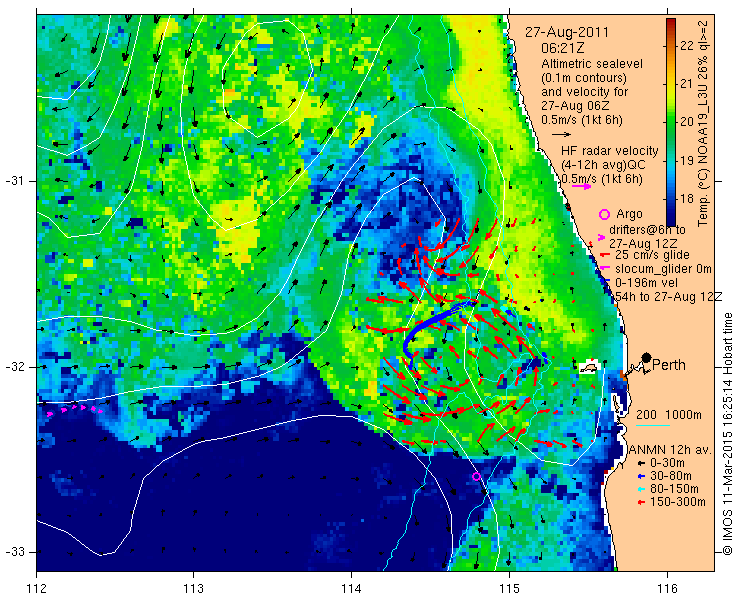Viewport: 740px width, 600px height.
Task: Click the '114' longitude axis label
Action: (x=352, y=589)
